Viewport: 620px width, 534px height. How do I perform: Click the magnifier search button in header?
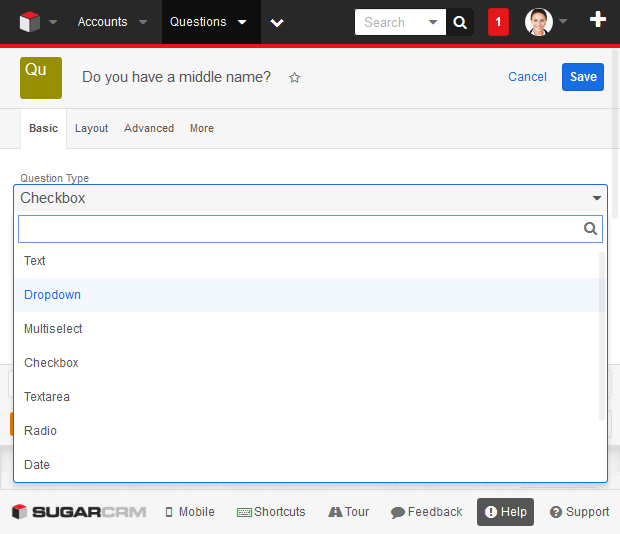[459, 22]
